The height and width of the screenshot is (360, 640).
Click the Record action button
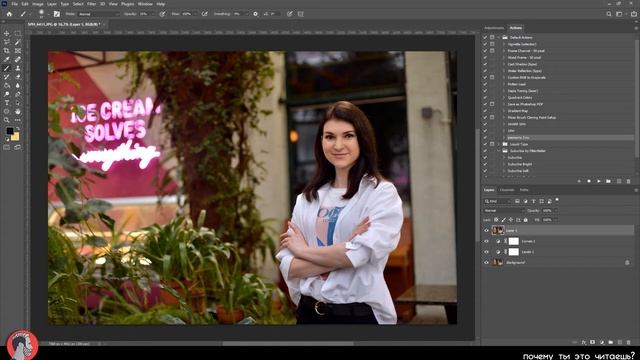(589, 181)
